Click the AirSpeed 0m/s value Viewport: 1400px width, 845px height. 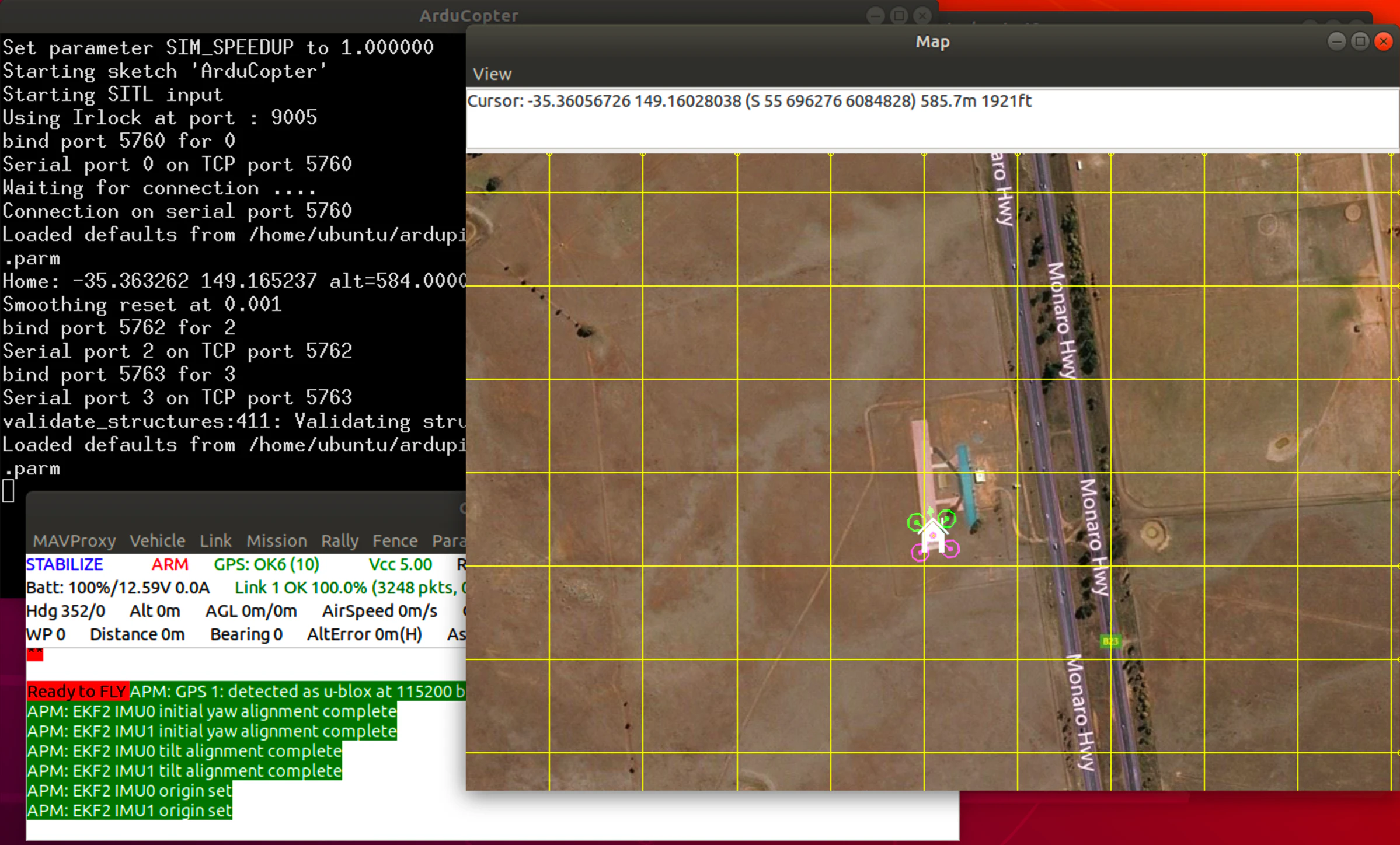379,611
